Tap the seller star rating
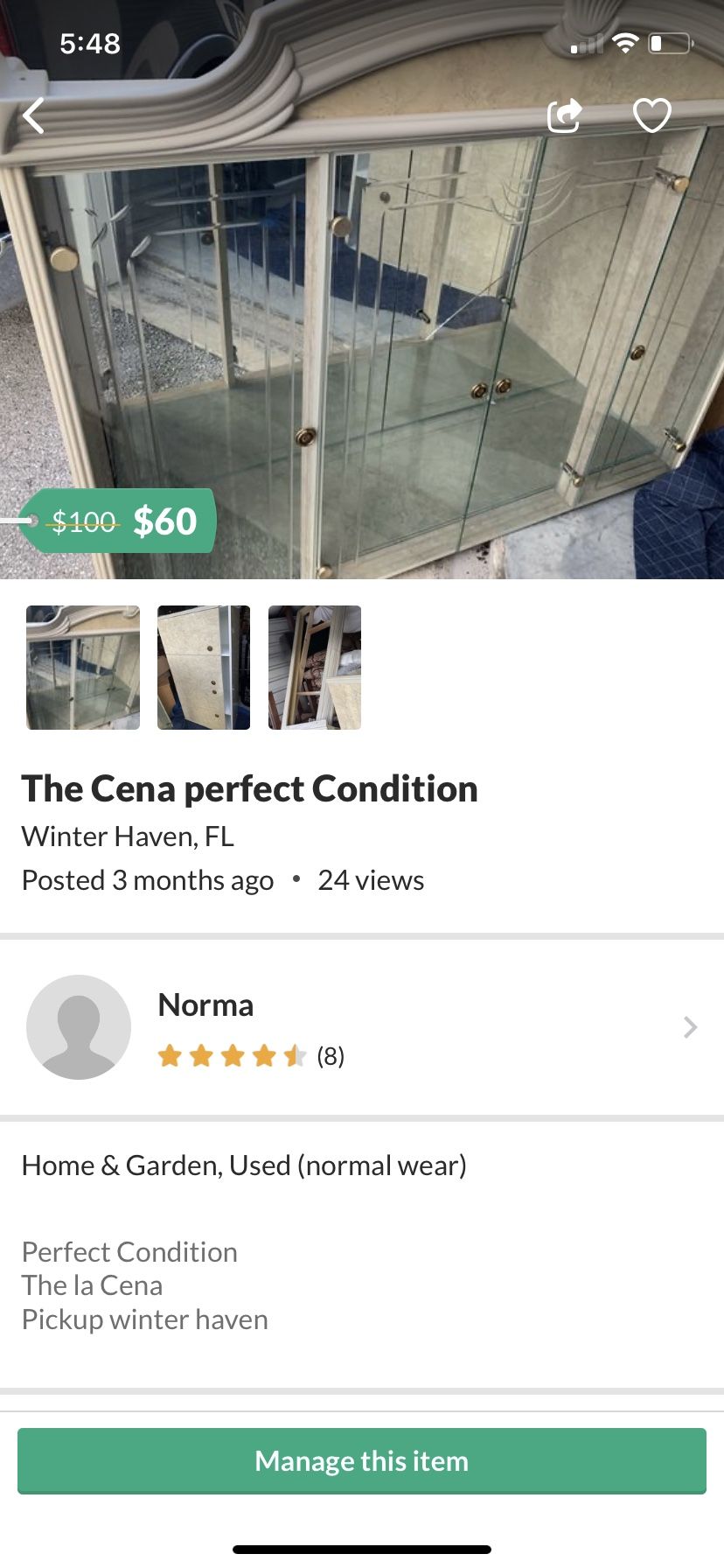724x1568 pixels. (232, 1056)
